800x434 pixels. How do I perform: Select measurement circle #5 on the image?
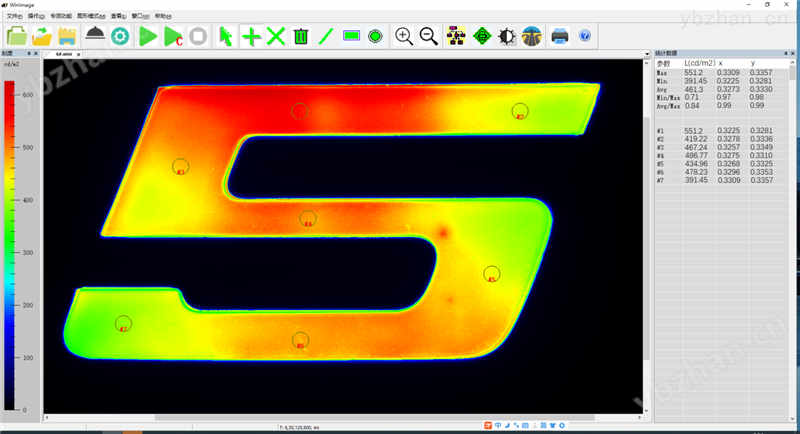pyautogui.click(x=492, y=274)
